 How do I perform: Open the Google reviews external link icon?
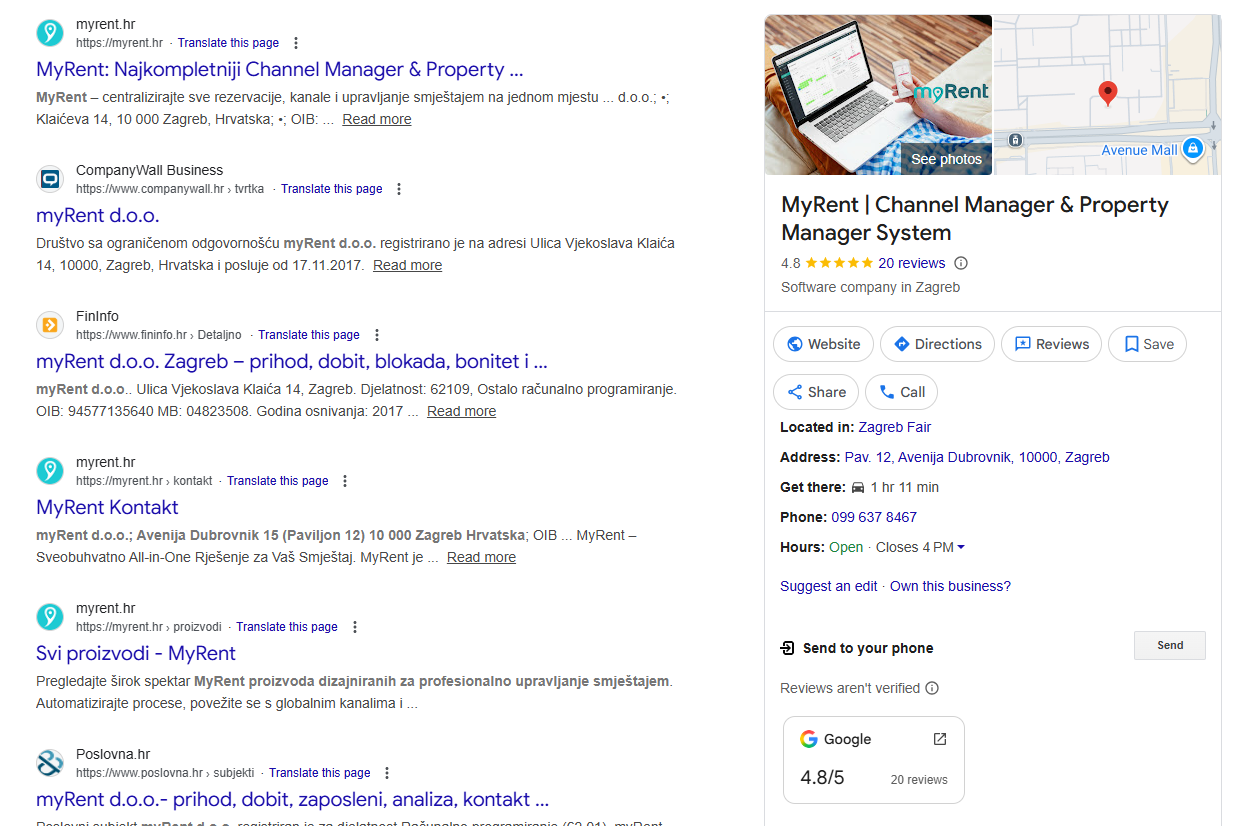(939, 739)
